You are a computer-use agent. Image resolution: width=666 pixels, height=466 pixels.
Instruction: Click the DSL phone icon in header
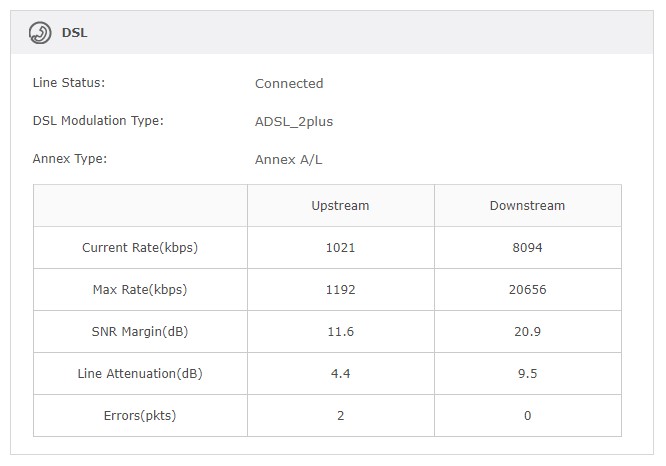41,32
